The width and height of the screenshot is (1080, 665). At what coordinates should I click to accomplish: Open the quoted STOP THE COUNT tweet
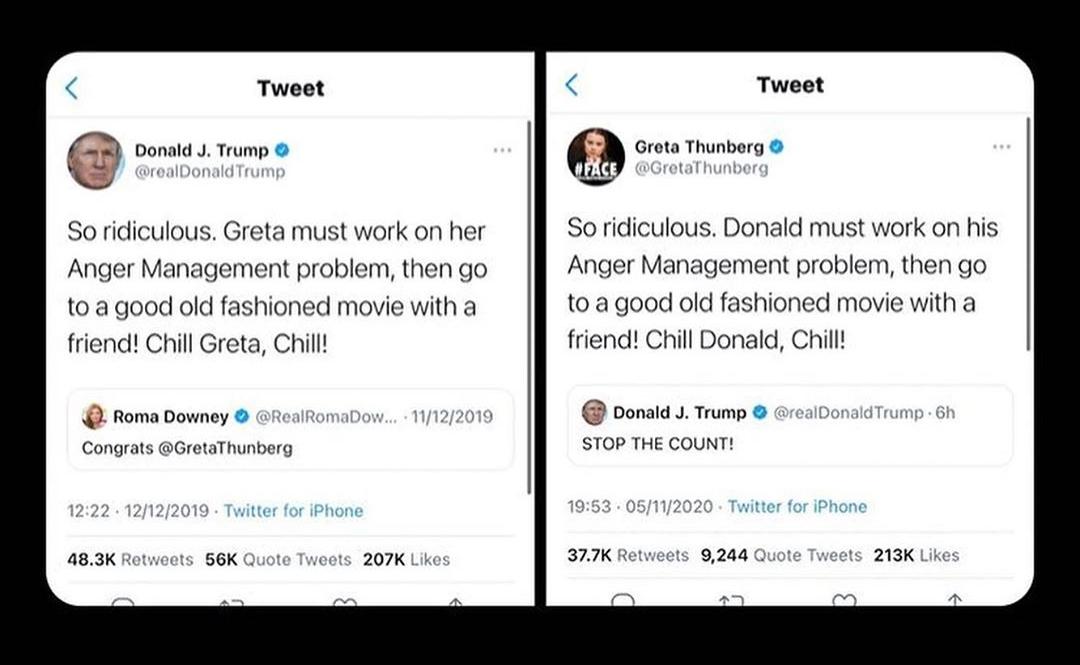point(789,427)
